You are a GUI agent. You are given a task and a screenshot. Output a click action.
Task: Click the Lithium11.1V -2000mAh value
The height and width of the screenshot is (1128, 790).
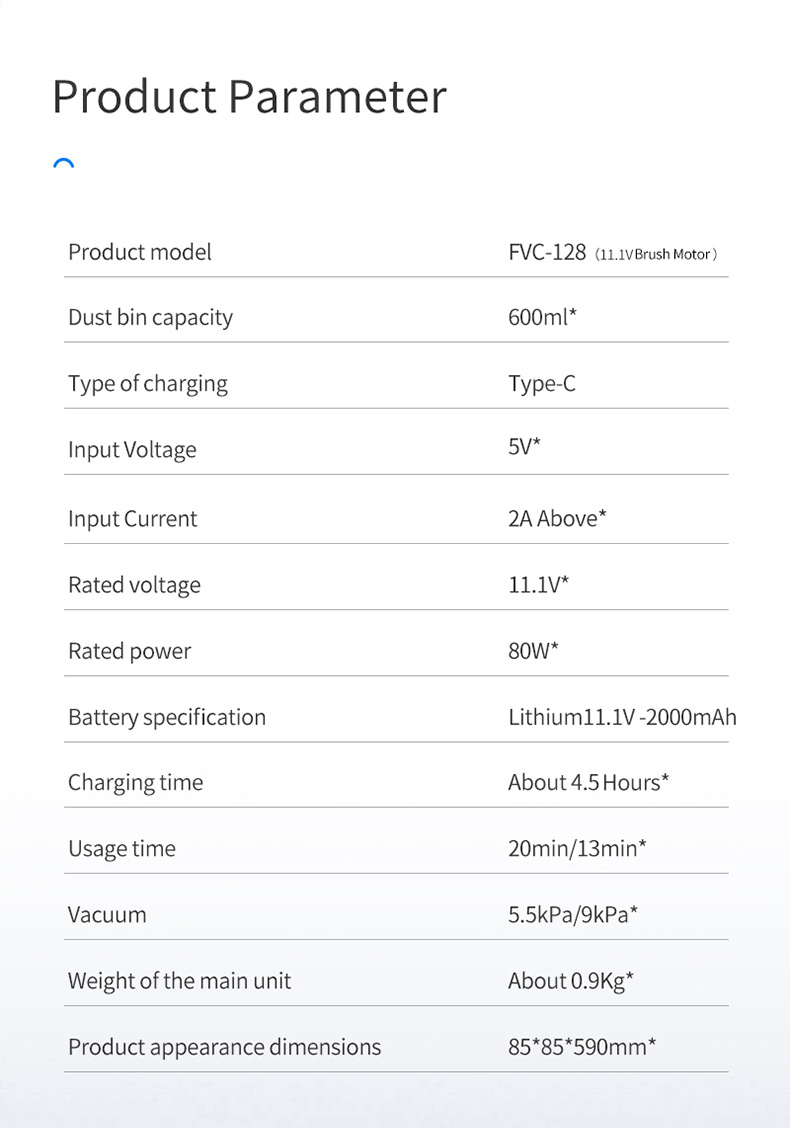[x=622, y=717]
